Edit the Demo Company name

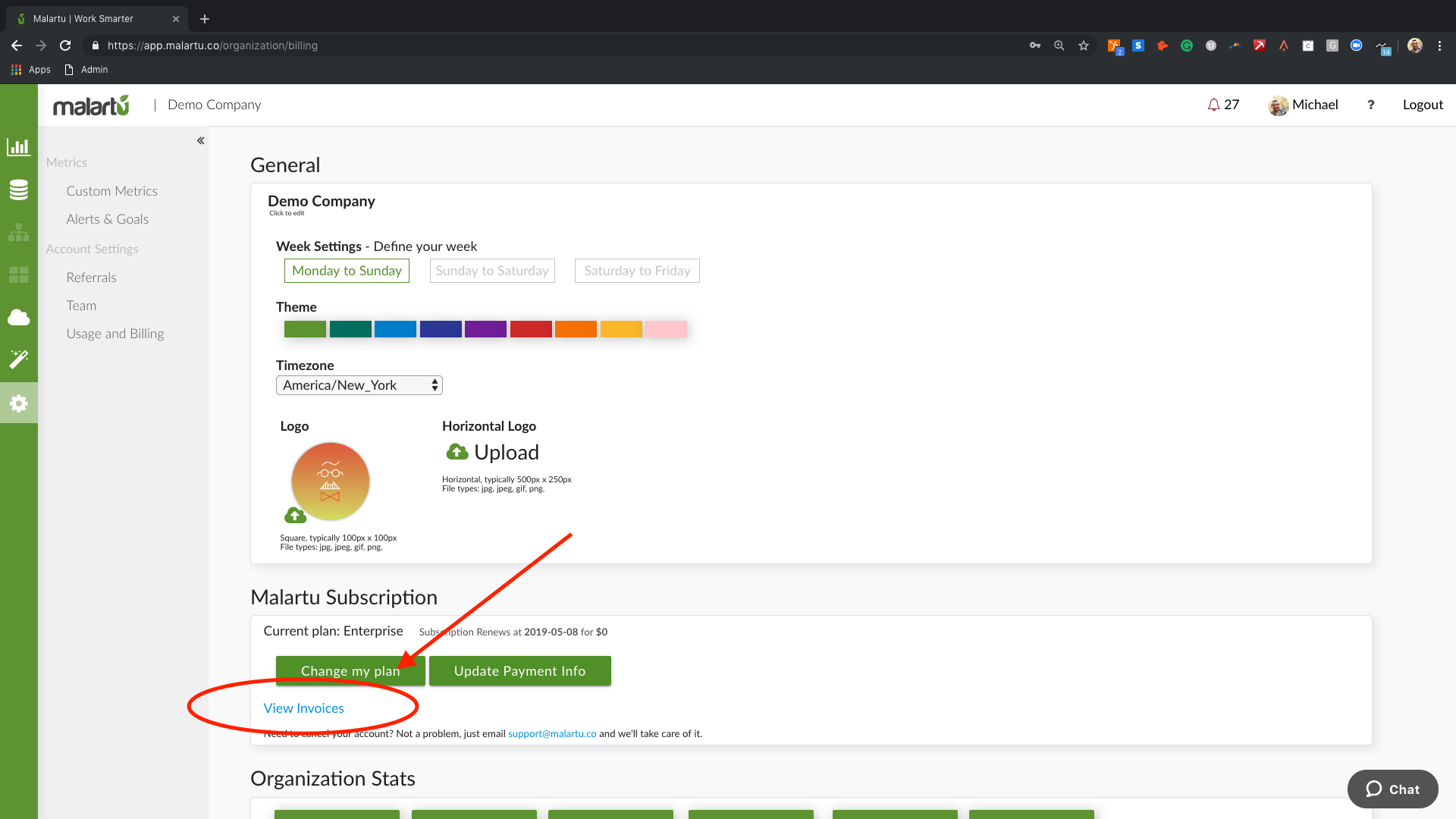pyautogui.click(x=322, y=201)
